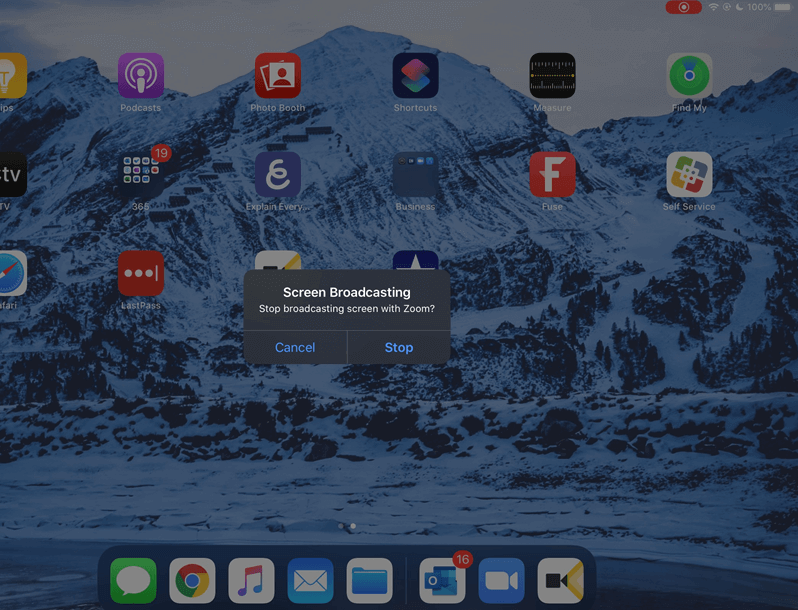Open Music app in the dock
Screen dimensions: 798x610
click(251, 580)
